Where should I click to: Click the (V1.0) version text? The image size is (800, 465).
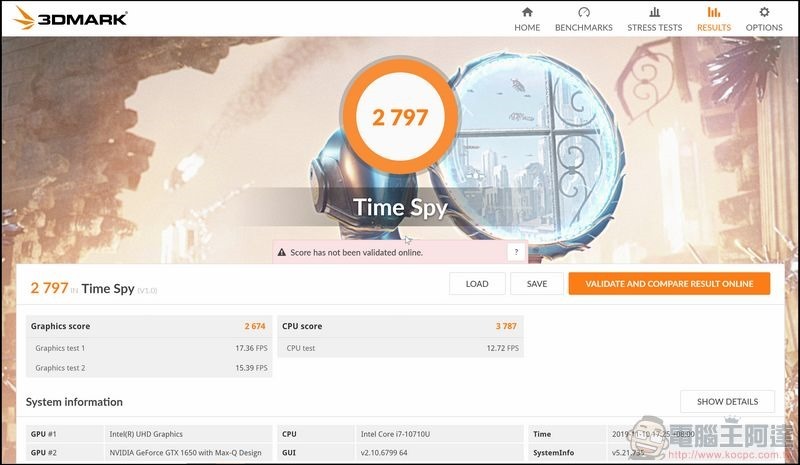[147, 290]
